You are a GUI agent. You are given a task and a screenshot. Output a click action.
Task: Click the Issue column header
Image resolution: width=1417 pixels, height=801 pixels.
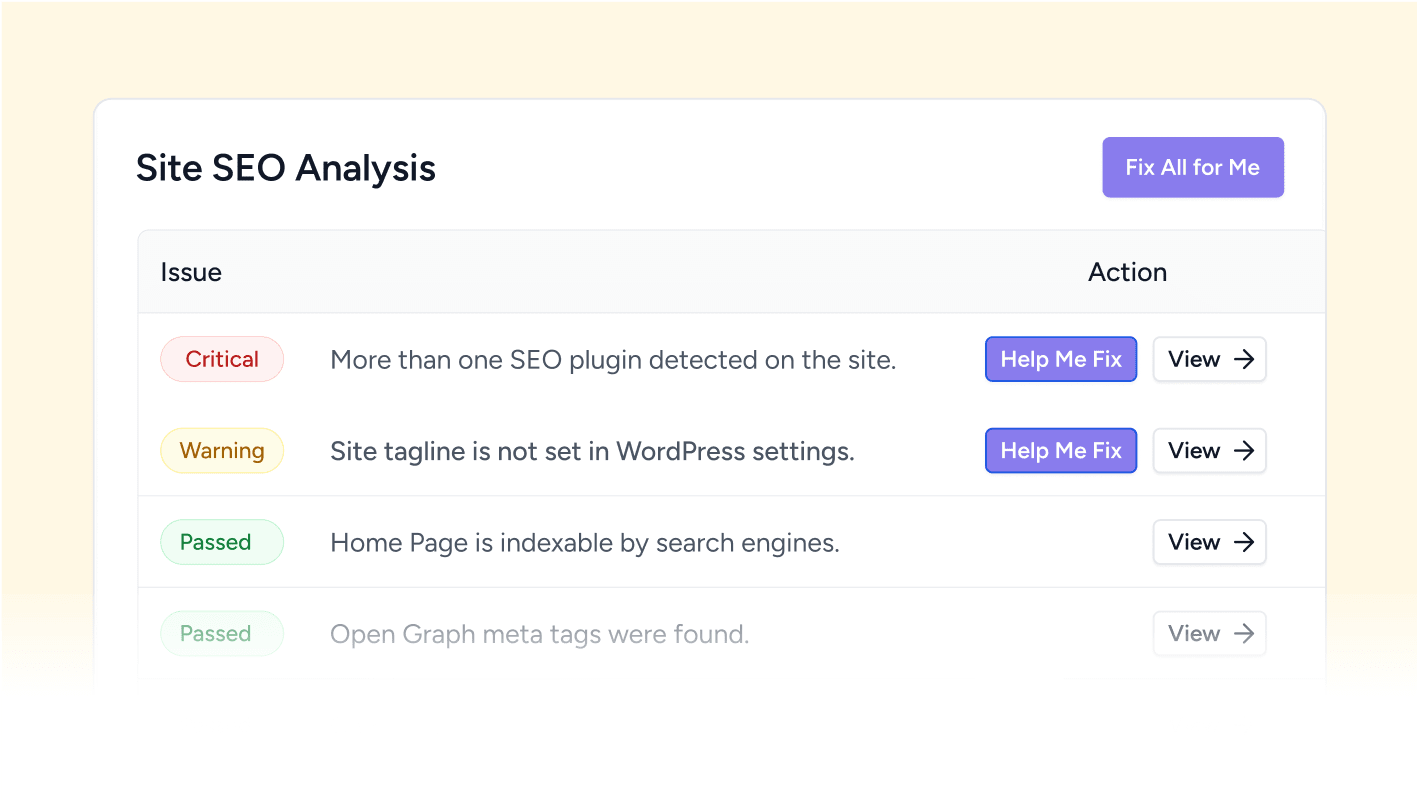pyautogui.click(x=190, y=271)
